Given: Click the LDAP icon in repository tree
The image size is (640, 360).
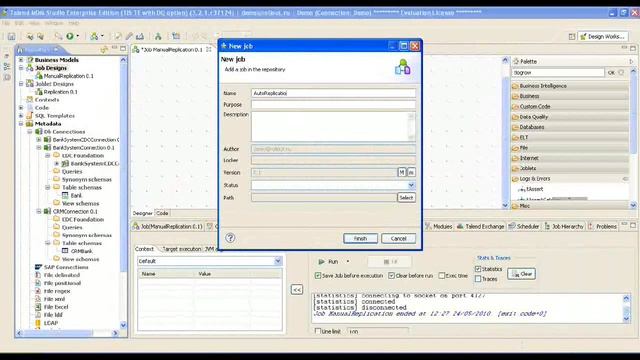Looking at the screenshot, I should tap(38, 323).
